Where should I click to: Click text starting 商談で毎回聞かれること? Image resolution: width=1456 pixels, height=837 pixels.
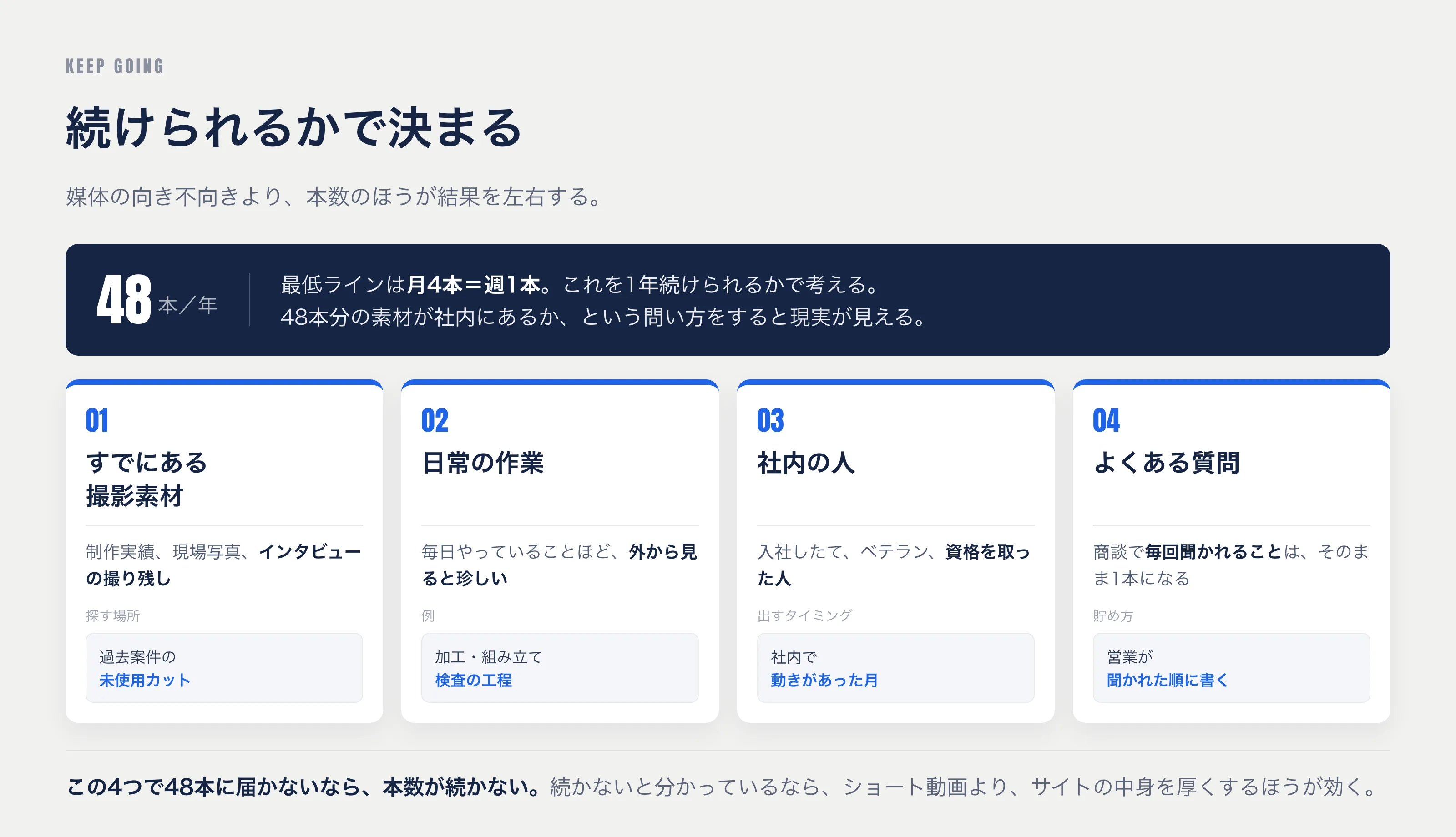[1231, 565]
